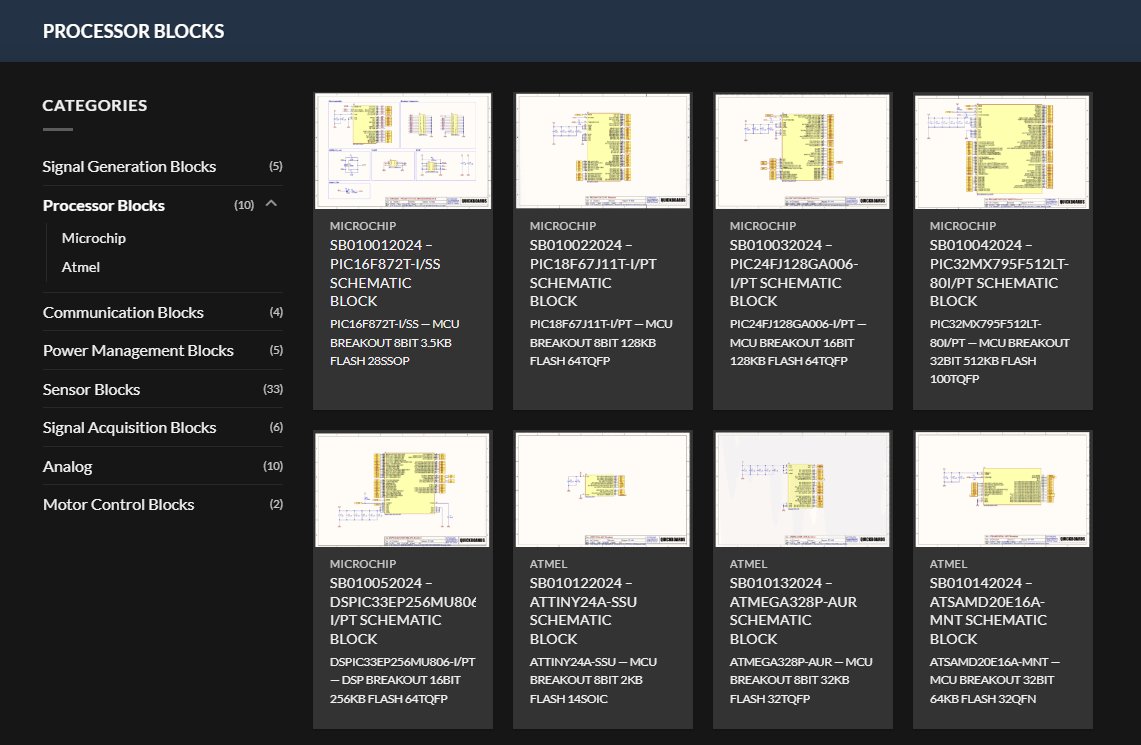This screenshot has width=1141, height=745.
Task: Select Processor Blocks category link
Action: pos(103,206)
